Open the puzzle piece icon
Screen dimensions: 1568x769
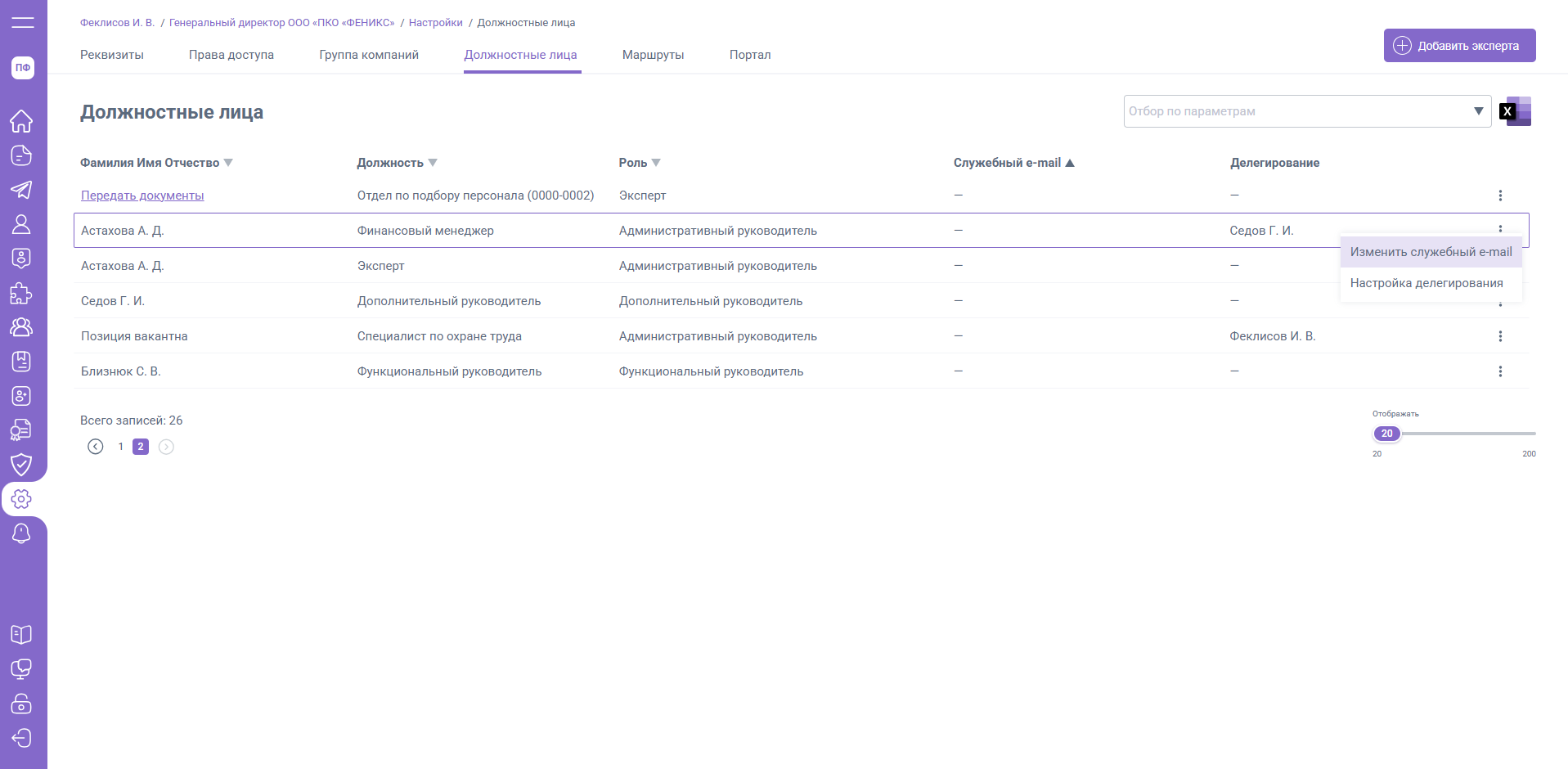point(21,293)
